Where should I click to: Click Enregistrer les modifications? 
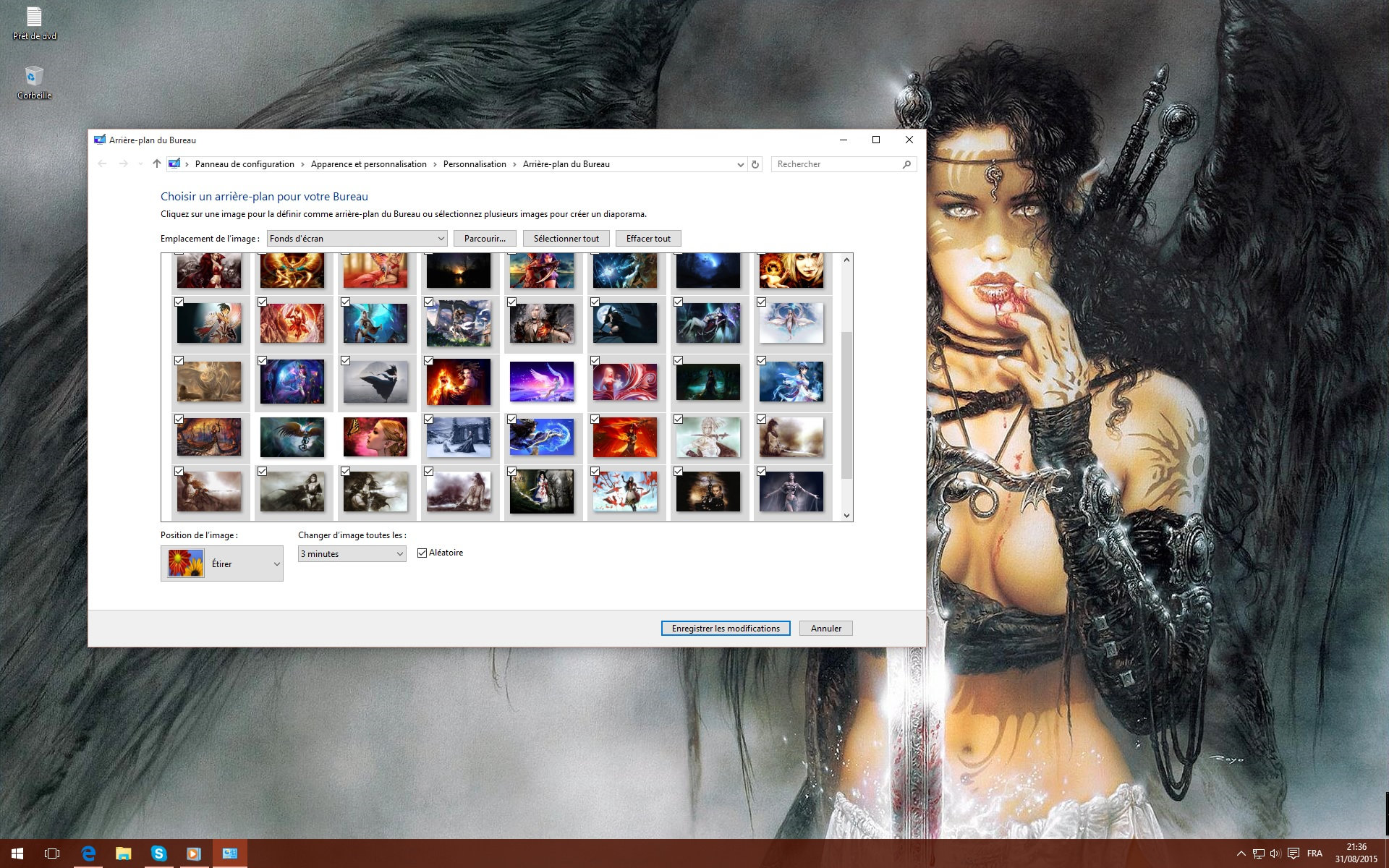(726, 629)
